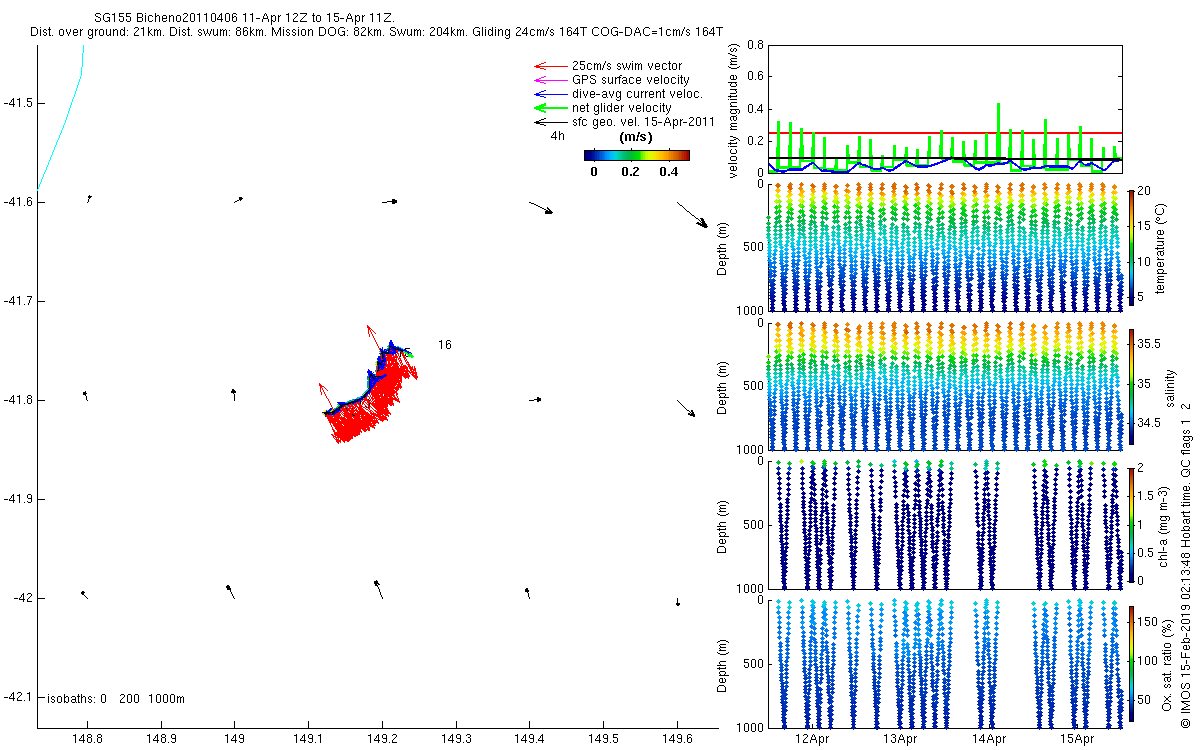Click the red swim vector legend arrow
This screenshot has height=750, width=1200.
(x=549, y=65)
